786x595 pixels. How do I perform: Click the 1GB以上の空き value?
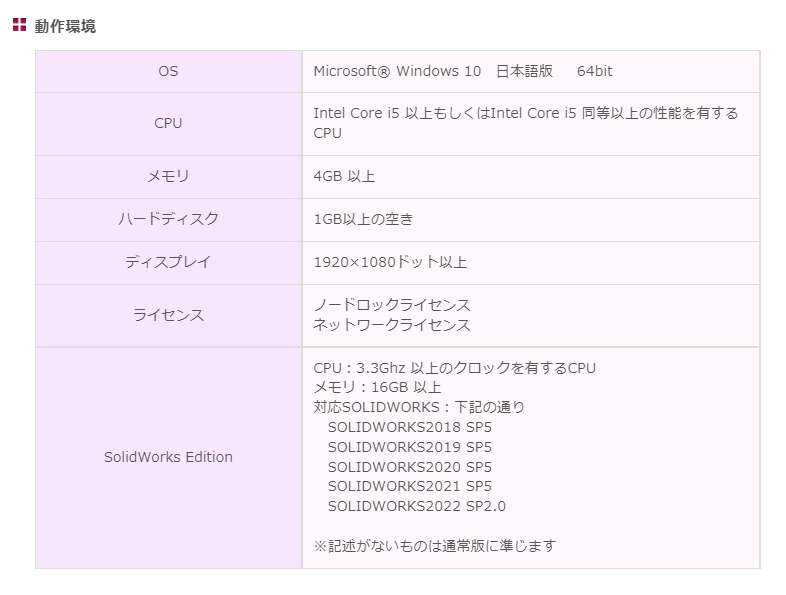[363, 219]
